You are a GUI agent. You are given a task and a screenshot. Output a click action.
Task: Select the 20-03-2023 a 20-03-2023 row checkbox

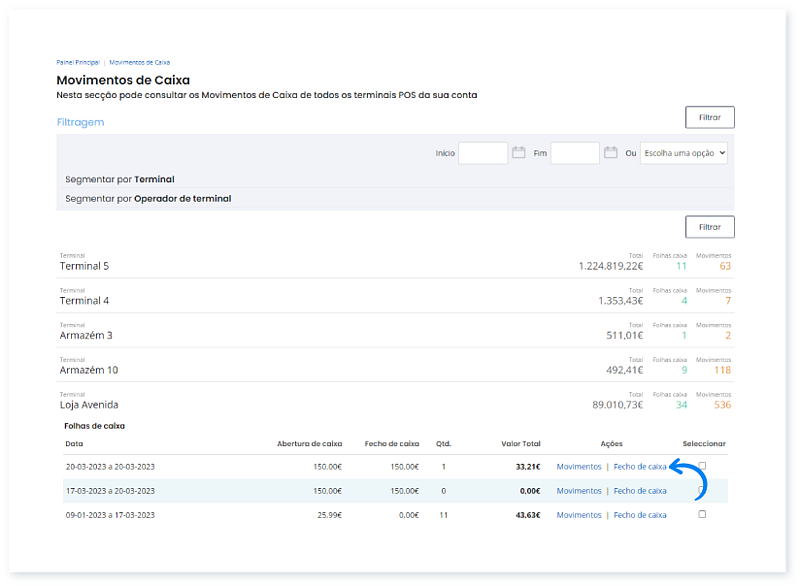(702, 466)
